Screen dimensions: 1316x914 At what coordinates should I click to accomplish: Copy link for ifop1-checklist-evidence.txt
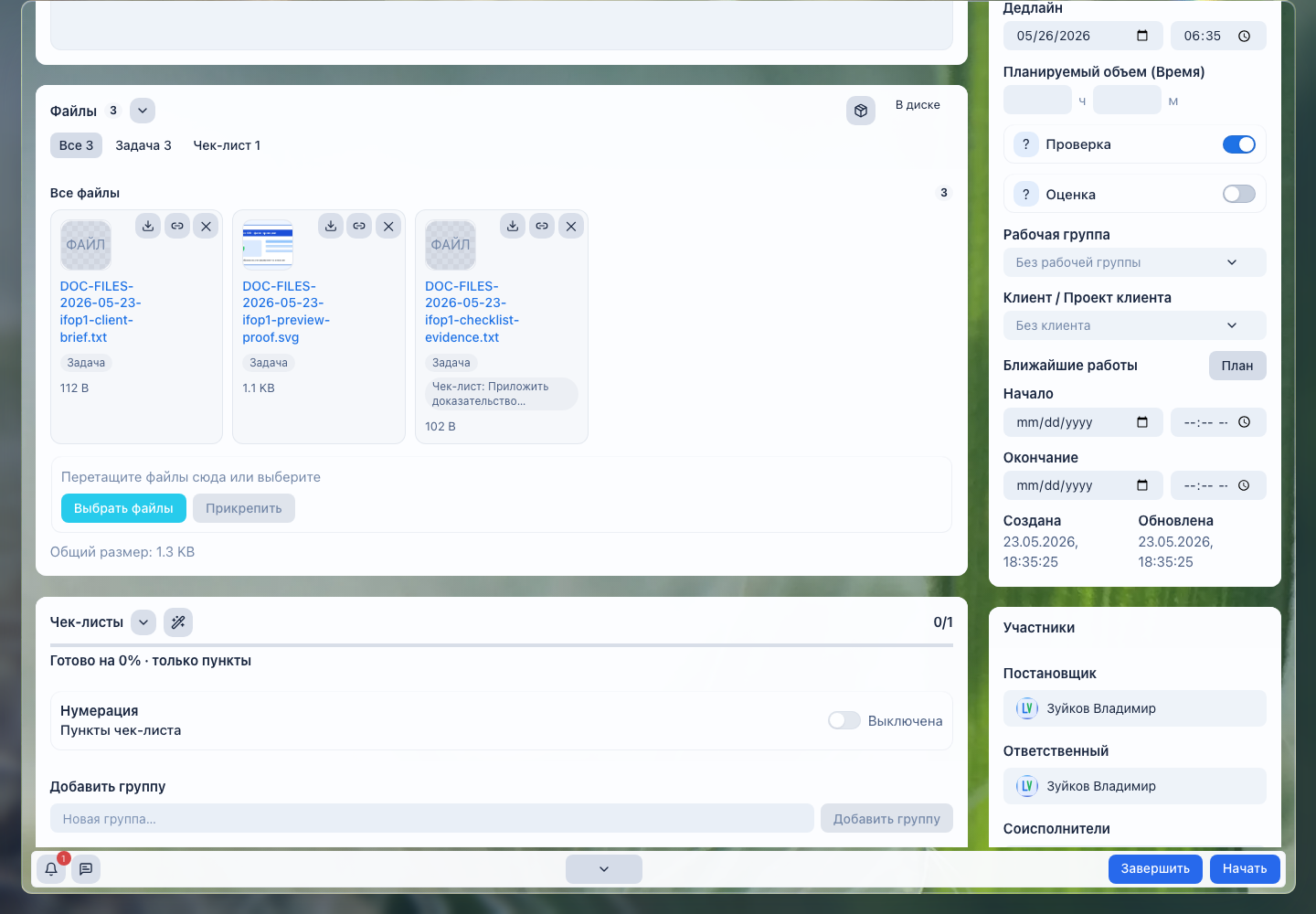click(542, 226)
